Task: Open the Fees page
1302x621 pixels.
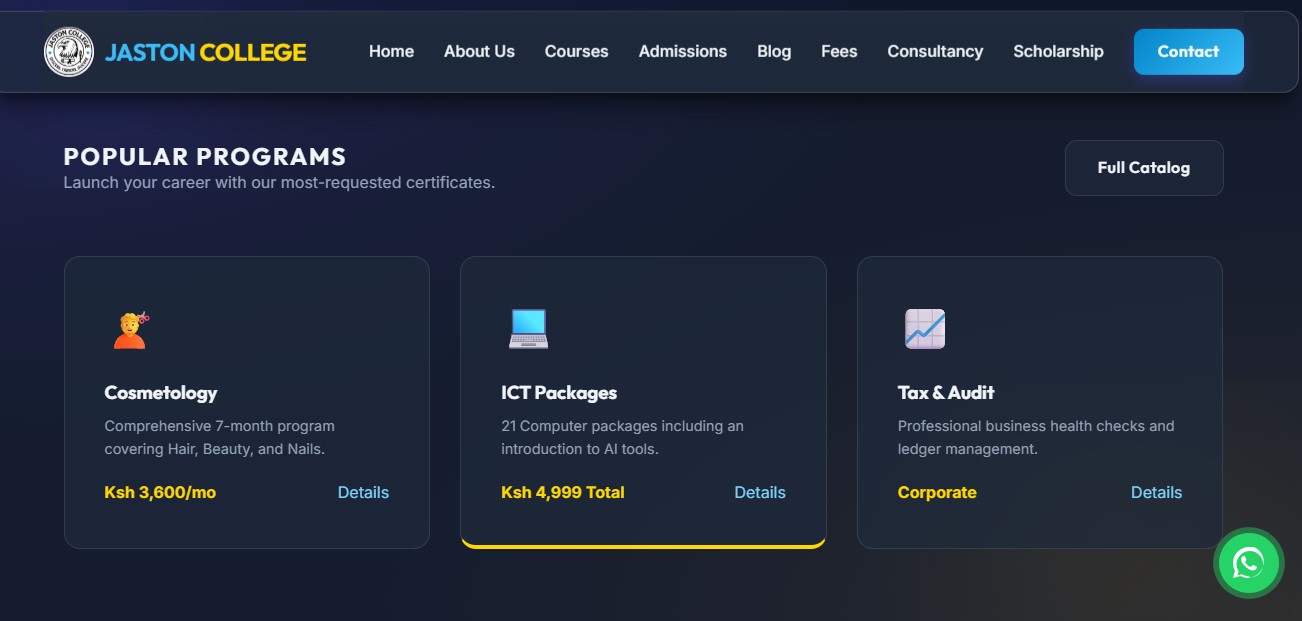Action: pos(839,52)
